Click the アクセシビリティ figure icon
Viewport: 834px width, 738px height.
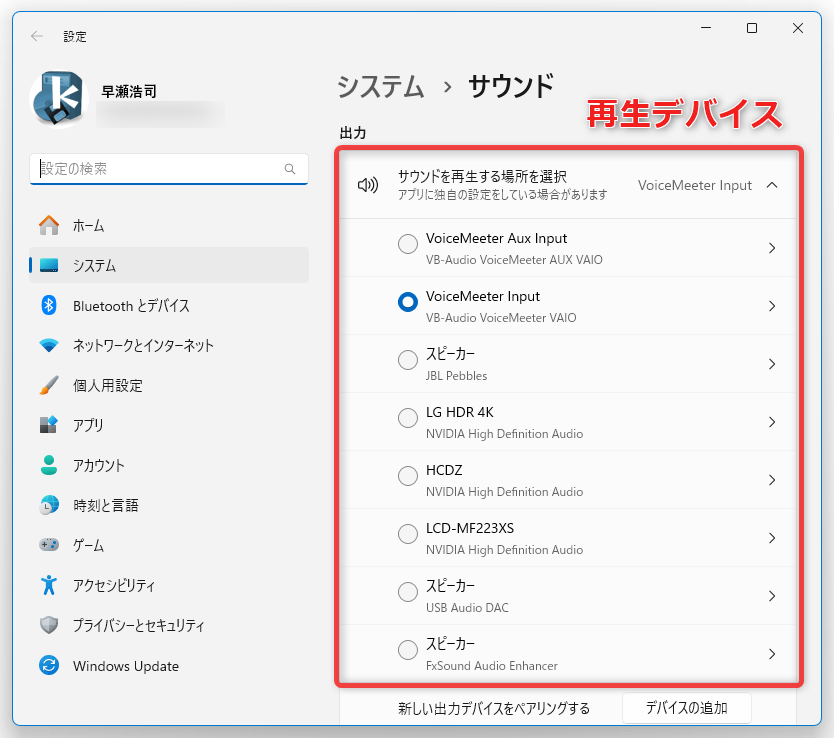(x=49, y=585)
